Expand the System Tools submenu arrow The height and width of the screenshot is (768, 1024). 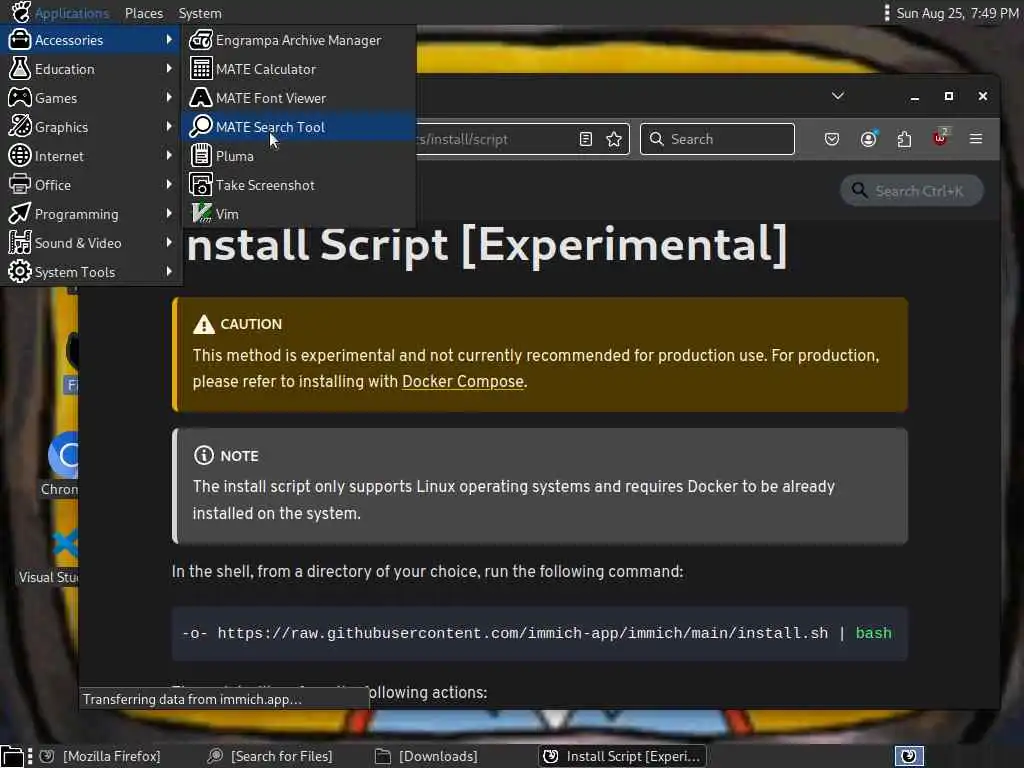point(169,271)
